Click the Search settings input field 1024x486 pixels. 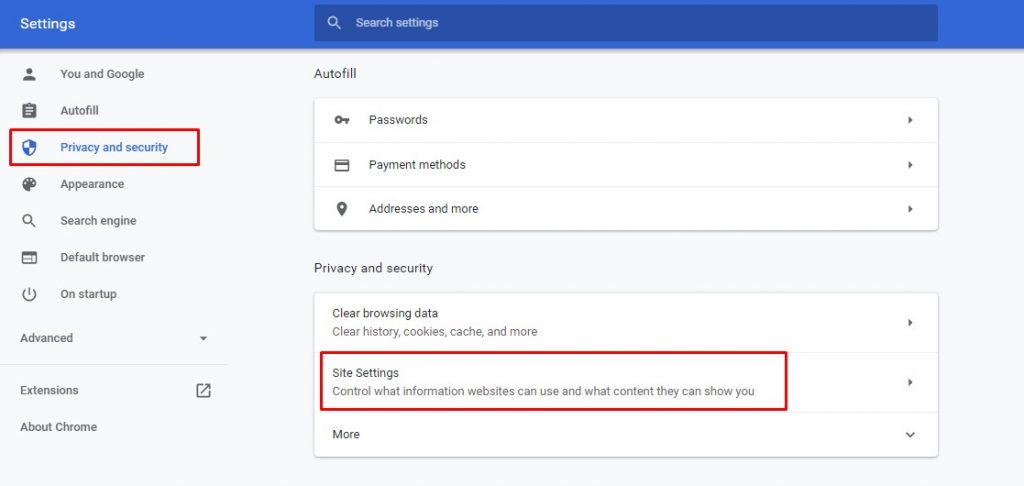626,23
